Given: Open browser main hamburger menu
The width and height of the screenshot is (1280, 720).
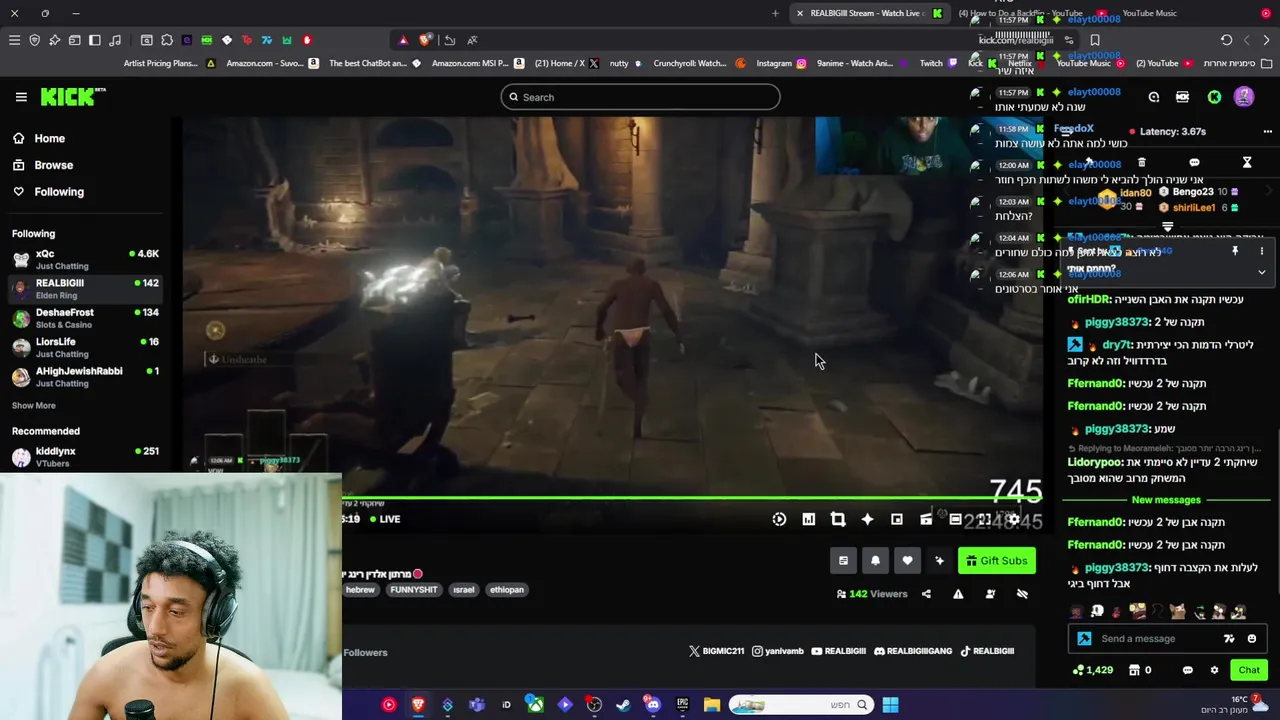Looking at the screenshot, I should [14, 40].
